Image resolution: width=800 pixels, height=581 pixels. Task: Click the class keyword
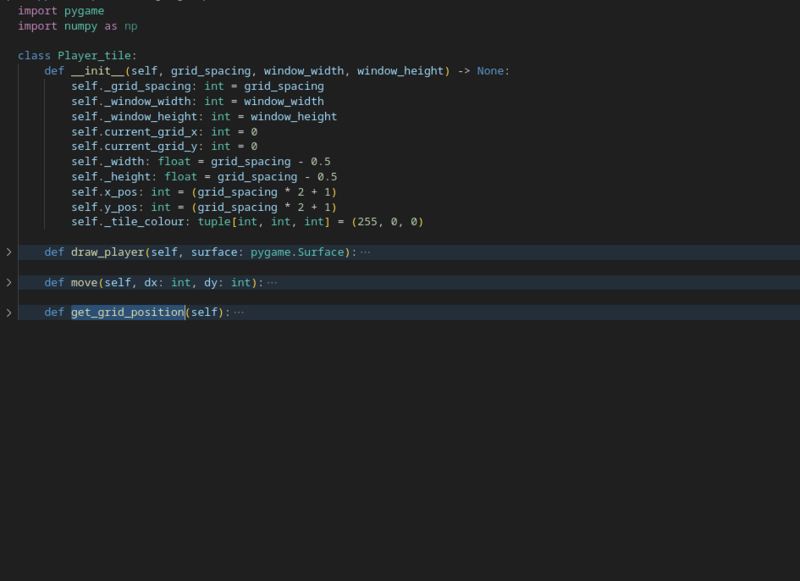pos(34,56)
